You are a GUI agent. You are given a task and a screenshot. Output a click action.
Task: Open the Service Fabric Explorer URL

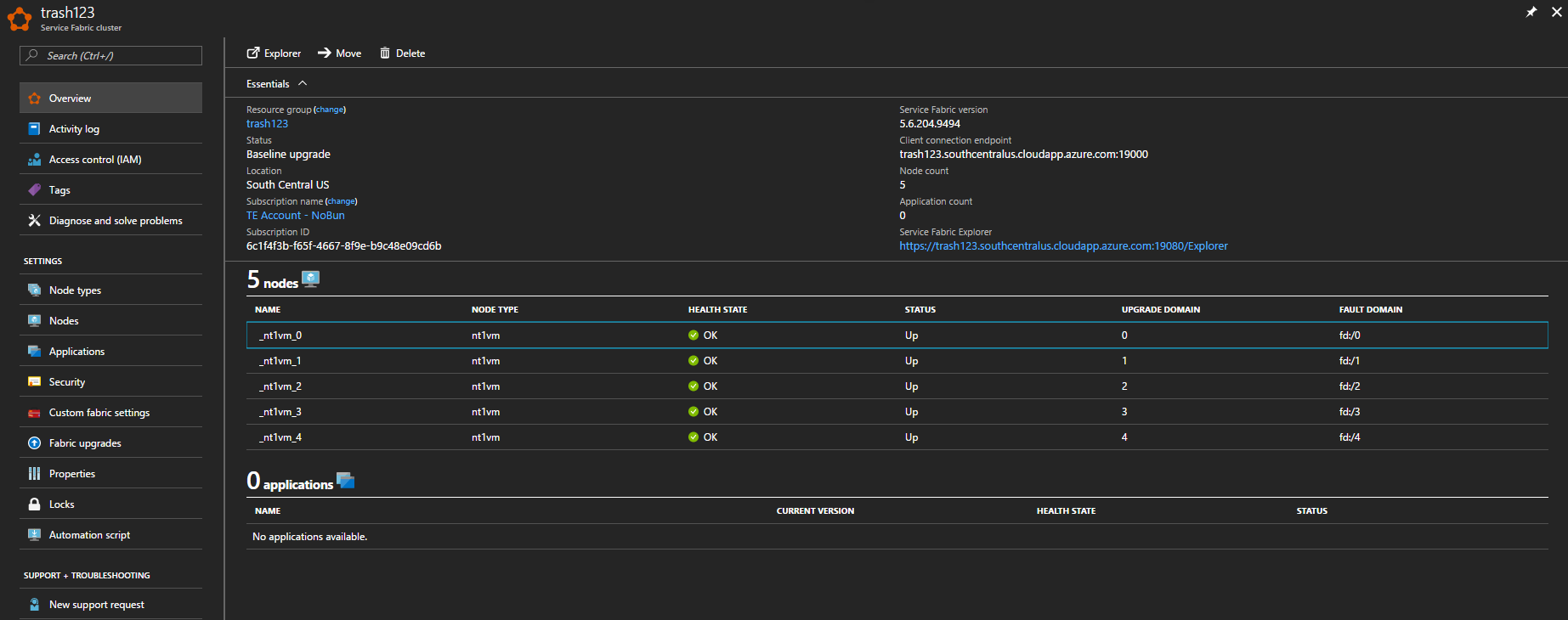click(1063, 245)
